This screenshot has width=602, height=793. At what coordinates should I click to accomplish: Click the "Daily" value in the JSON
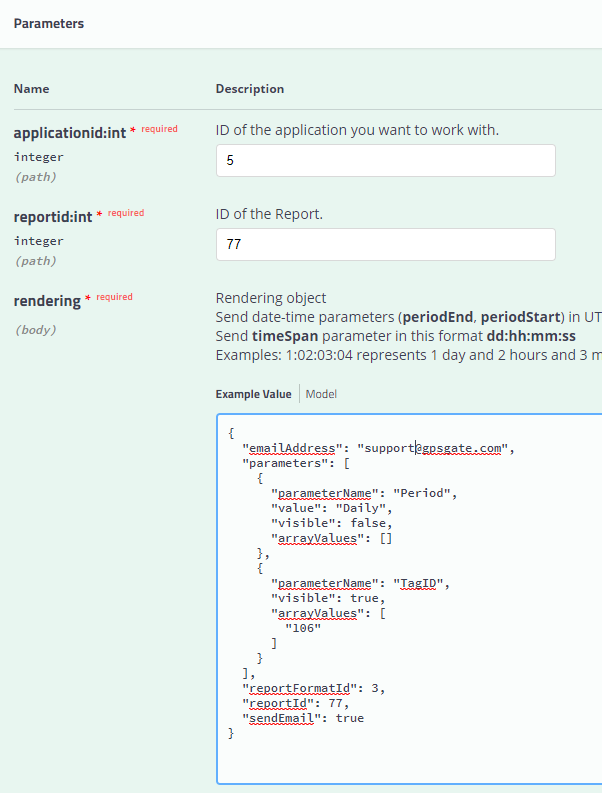(361, 508)
